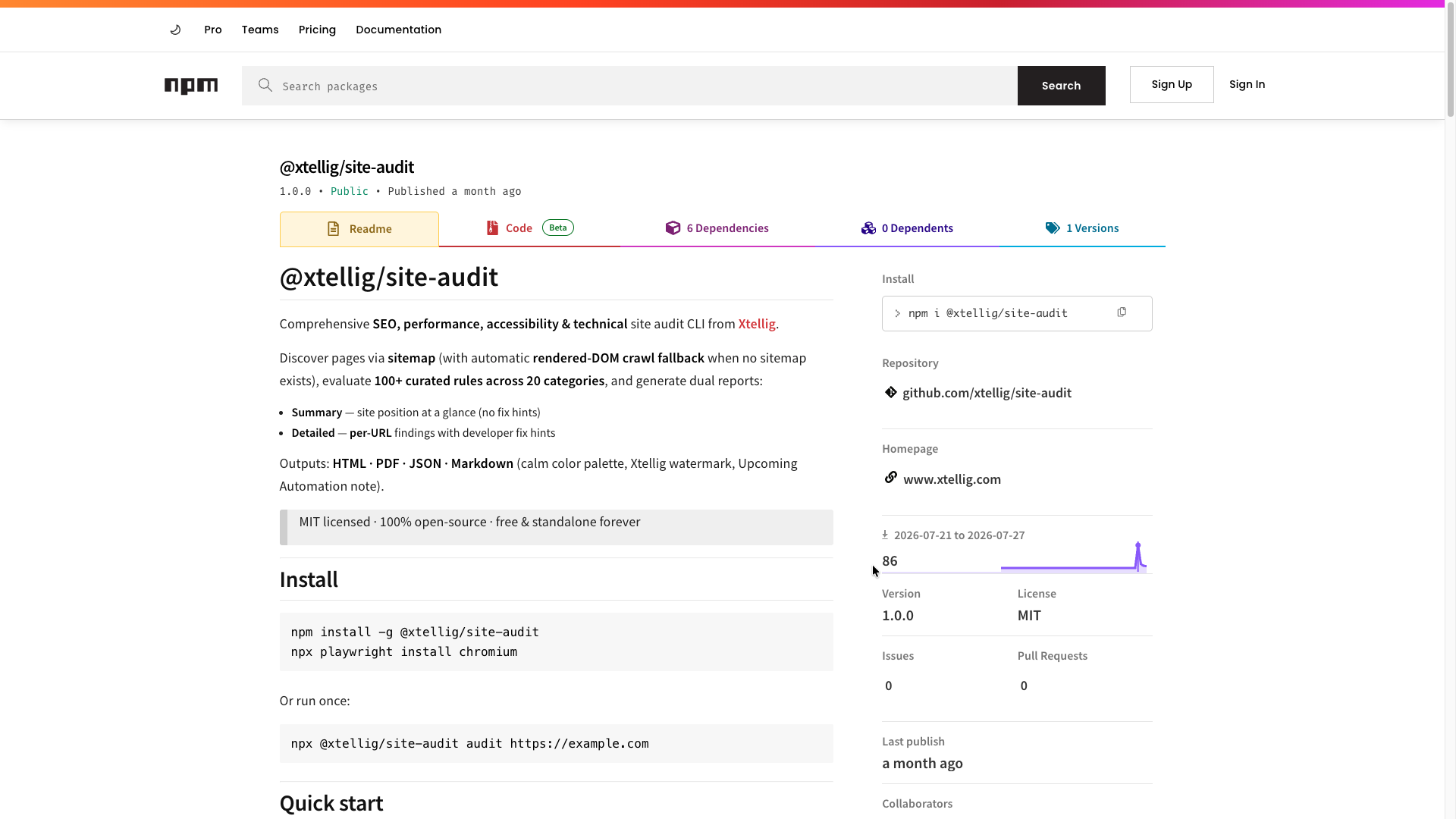The height and width of the screenshot is (819, 1456).
Task: Click the Versions tags icon
Action: tap(1053, 227)
